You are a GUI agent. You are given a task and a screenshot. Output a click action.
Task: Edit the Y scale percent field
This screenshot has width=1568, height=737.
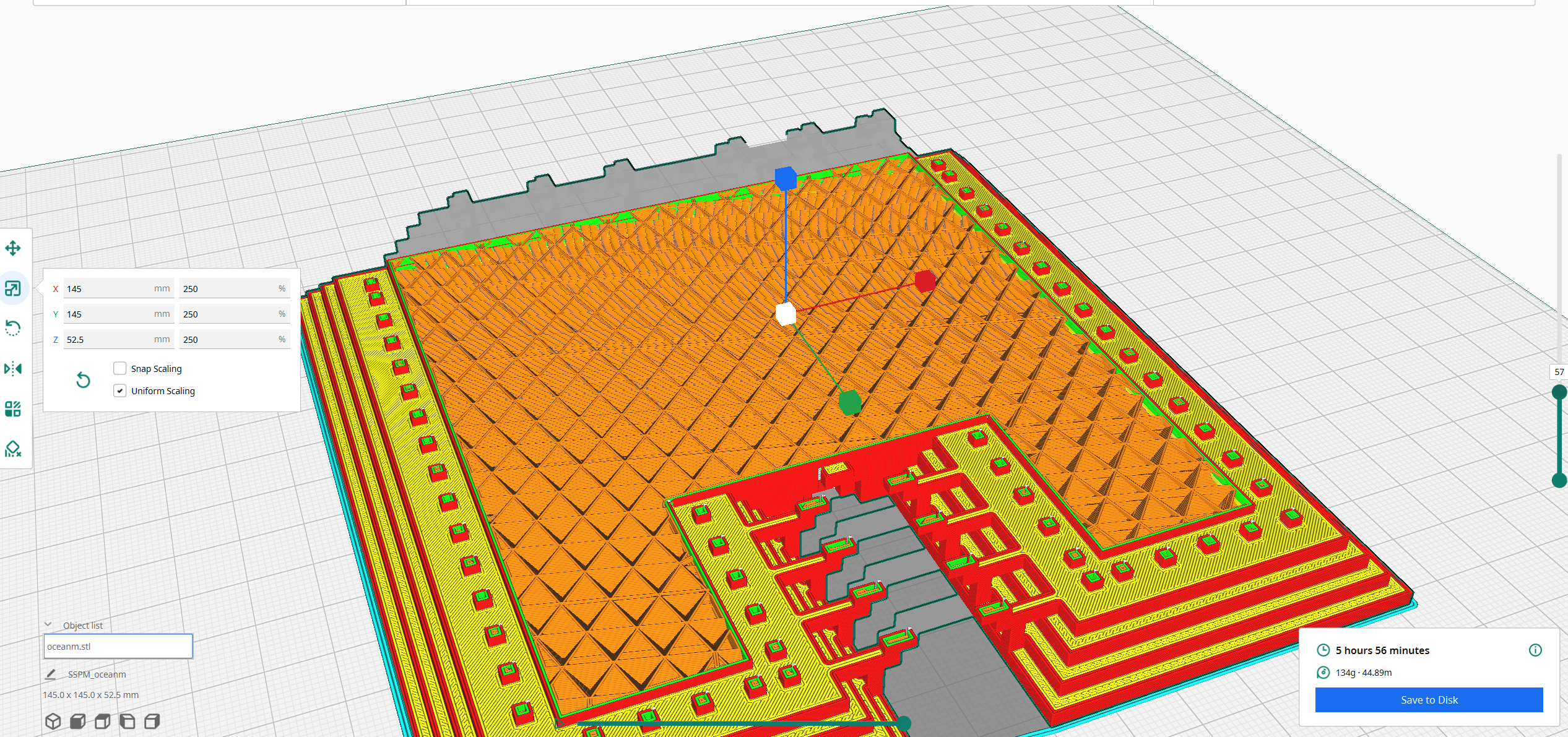point(235,314)
